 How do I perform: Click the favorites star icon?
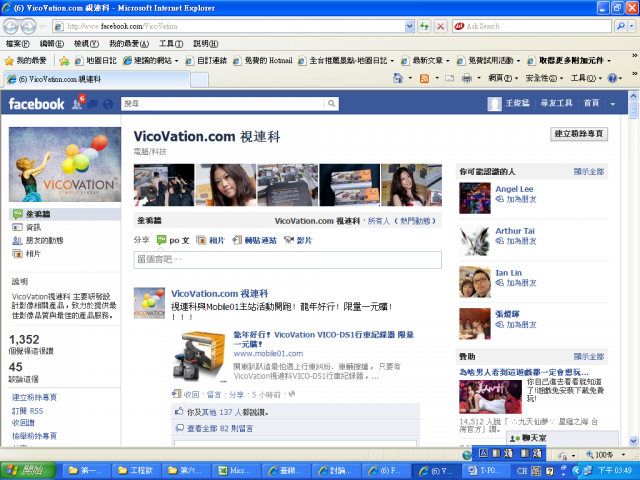(x=9, y=61)
